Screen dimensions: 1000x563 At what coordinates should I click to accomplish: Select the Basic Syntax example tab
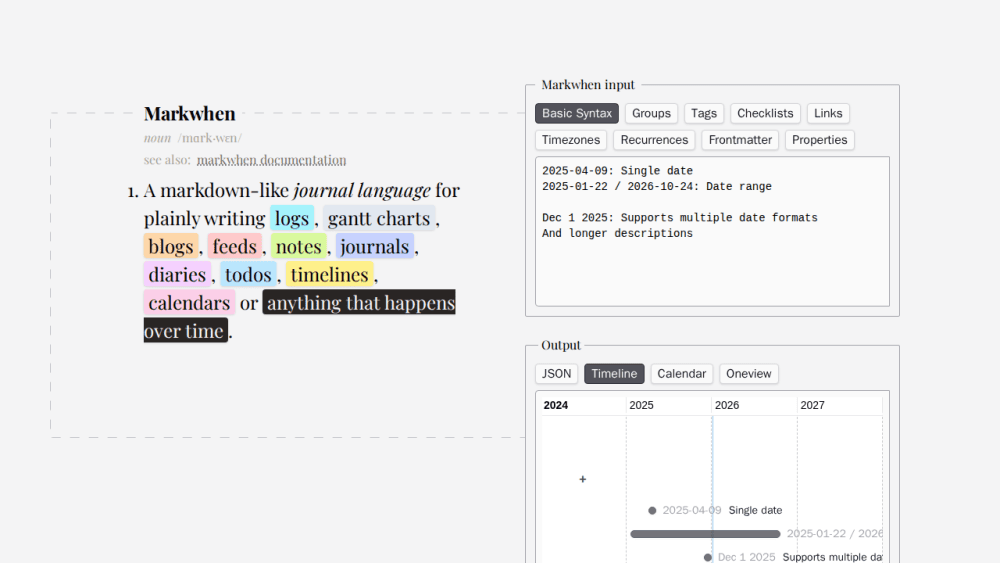point(577,113)
